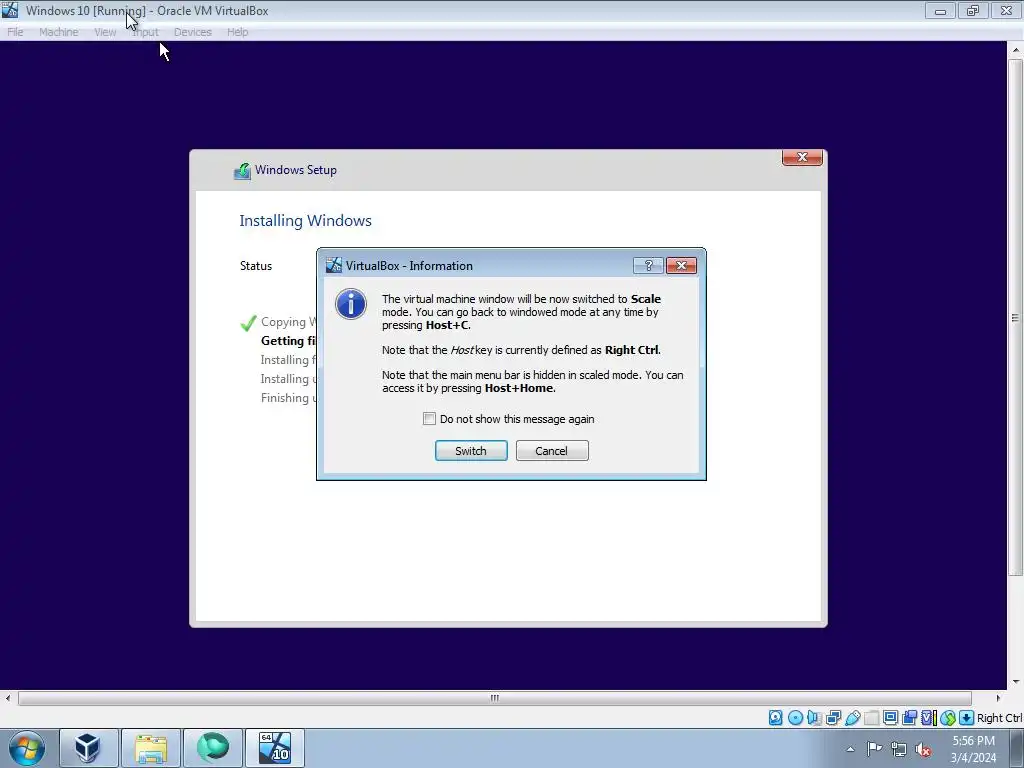Screen dimensions: 1024x768
Task: Click the vertical scrollbar thumb
Action: (1015, 317)
